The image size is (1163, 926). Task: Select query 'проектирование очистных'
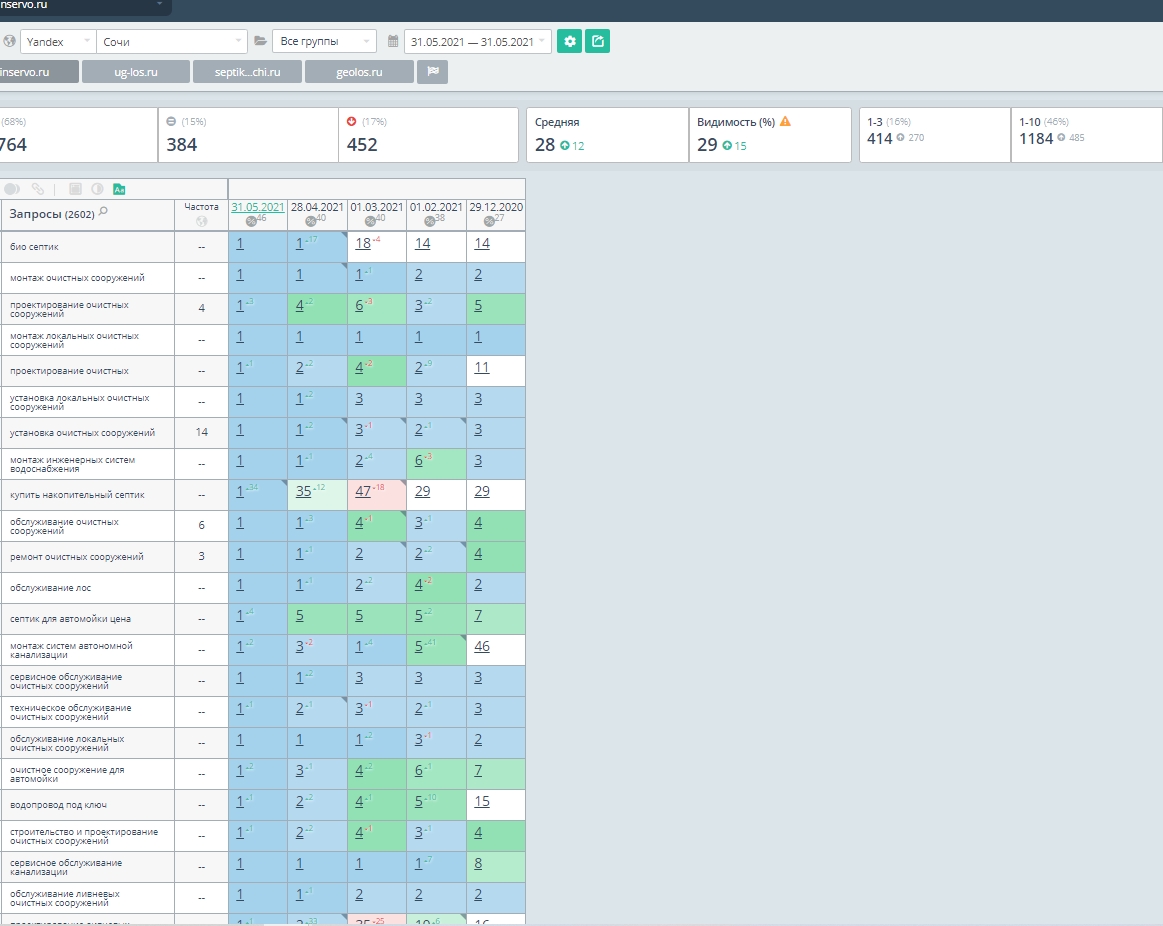(x=69, y=370)
